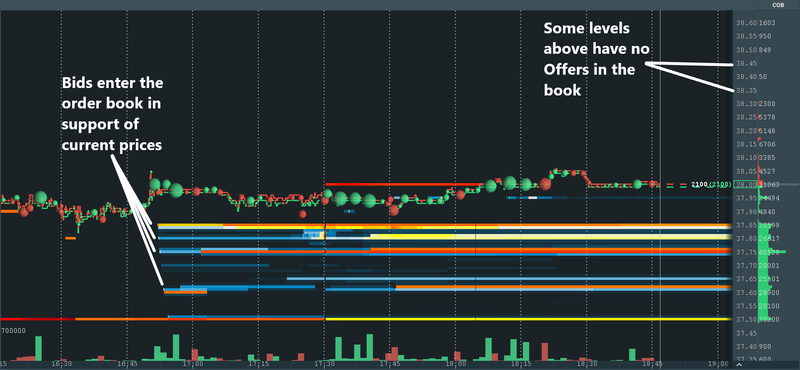The width and height of the screenshot is (800, 370).
Task: Click the COB size value 950
Action: click(x=765, y=37)
